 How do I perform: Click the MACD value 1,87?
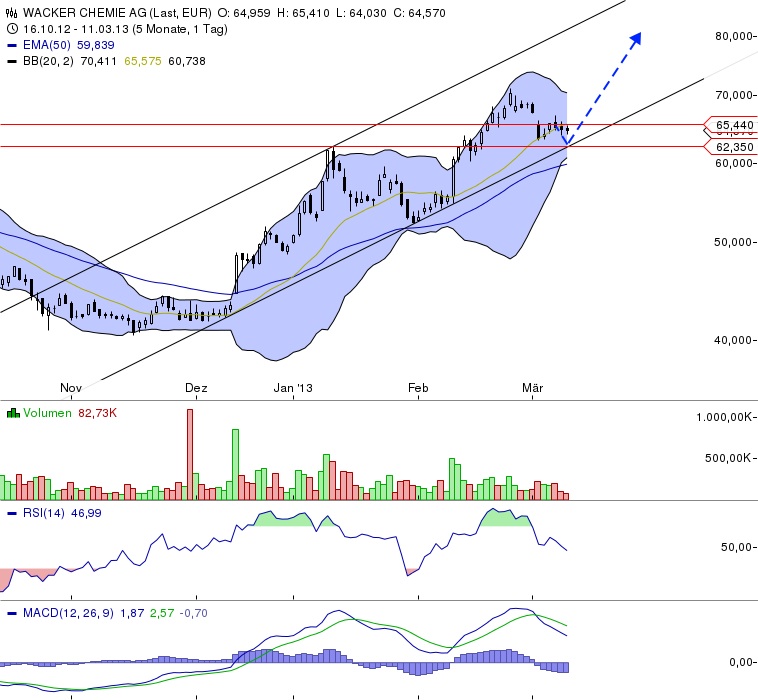pyautogui.click(x=132, y=613)
